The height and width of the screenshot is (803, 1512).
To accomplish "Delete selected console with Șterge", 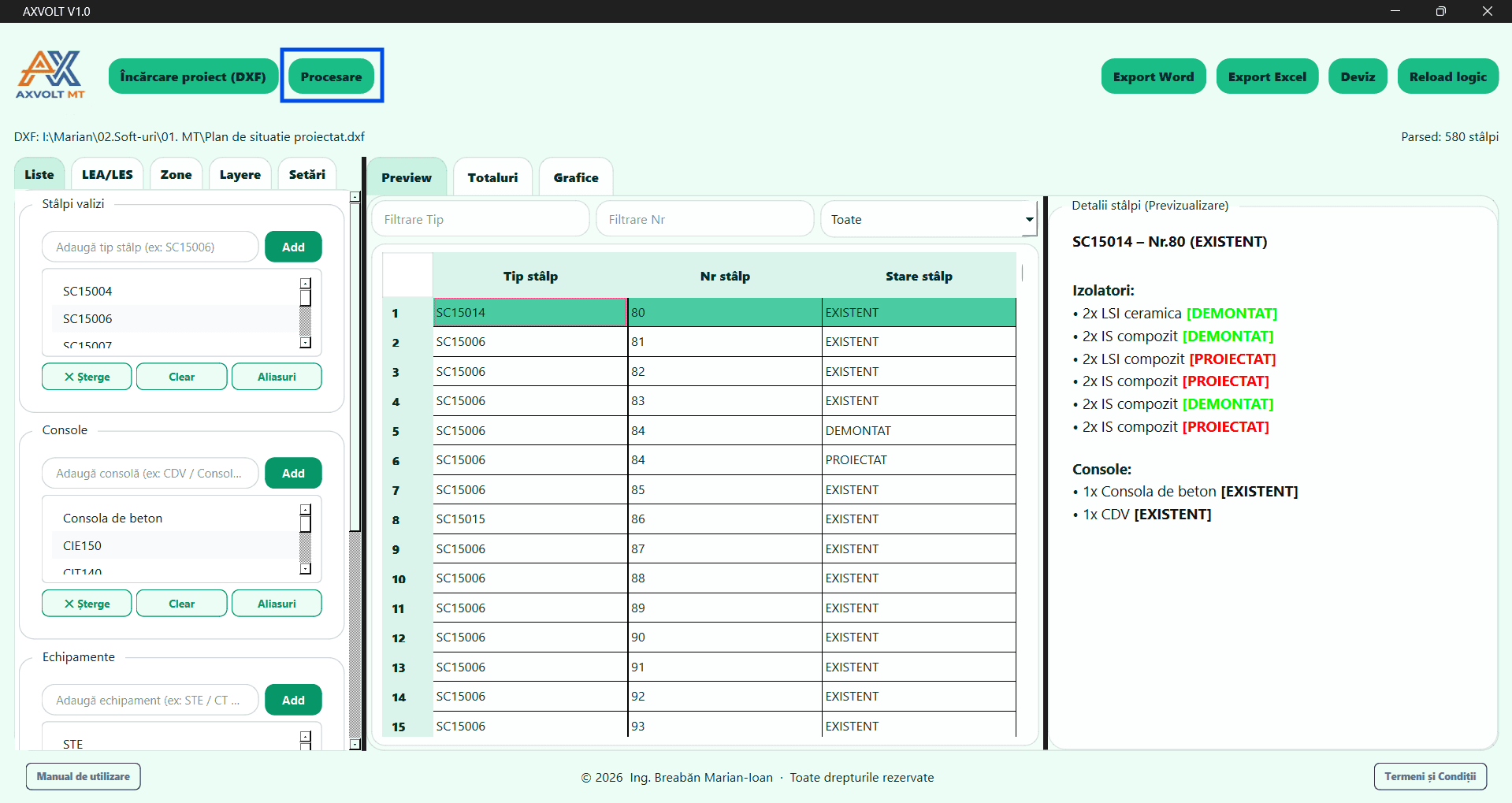I will click(87, 604).
